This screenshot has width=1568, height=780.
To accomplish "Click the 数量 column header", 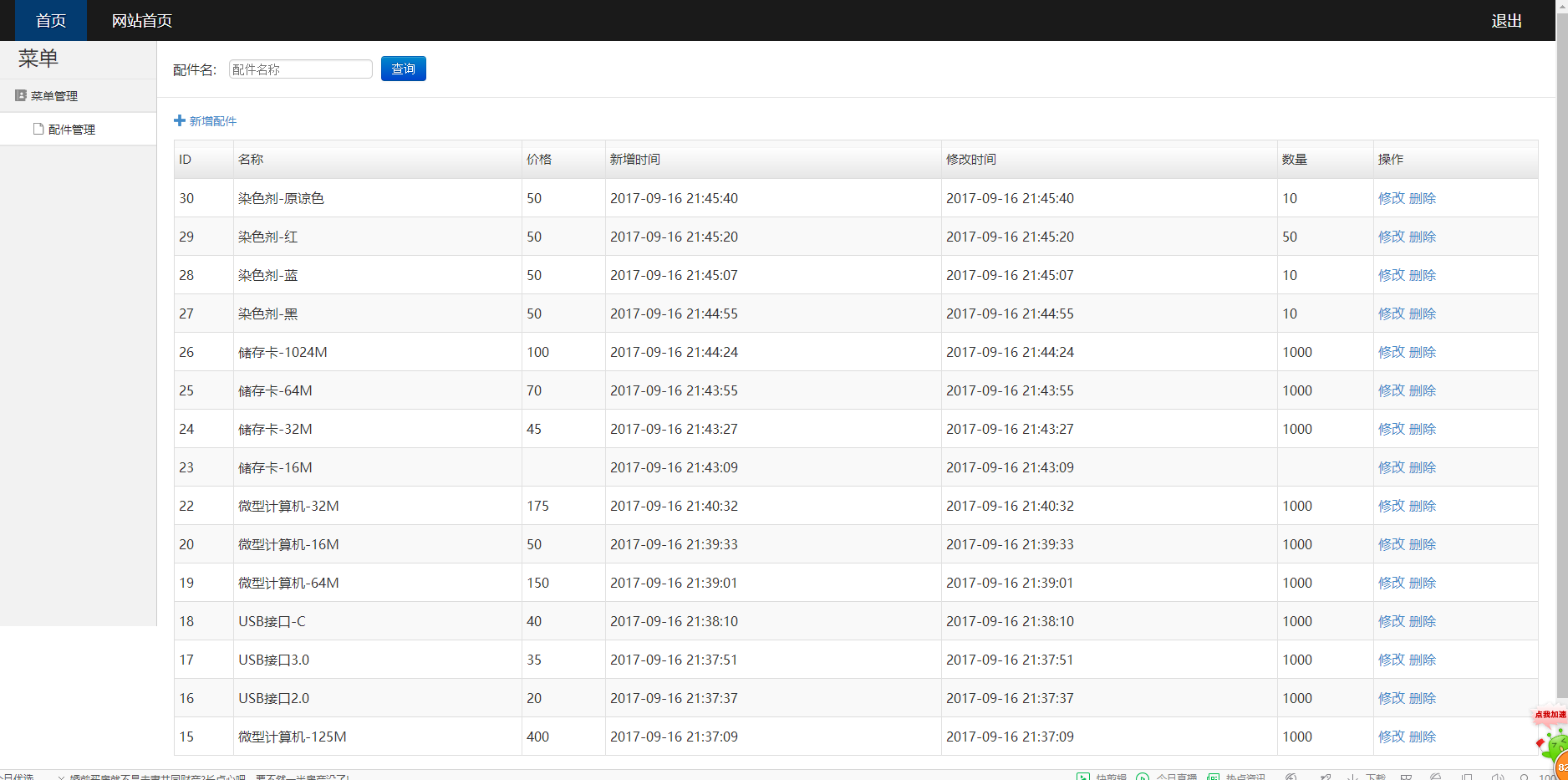I will pos(1326,160).
